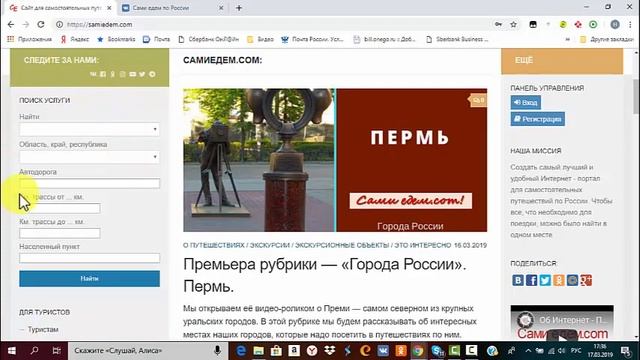Open ЕЩЁ orange header panel
640x360 pixels.
[562, 61]
